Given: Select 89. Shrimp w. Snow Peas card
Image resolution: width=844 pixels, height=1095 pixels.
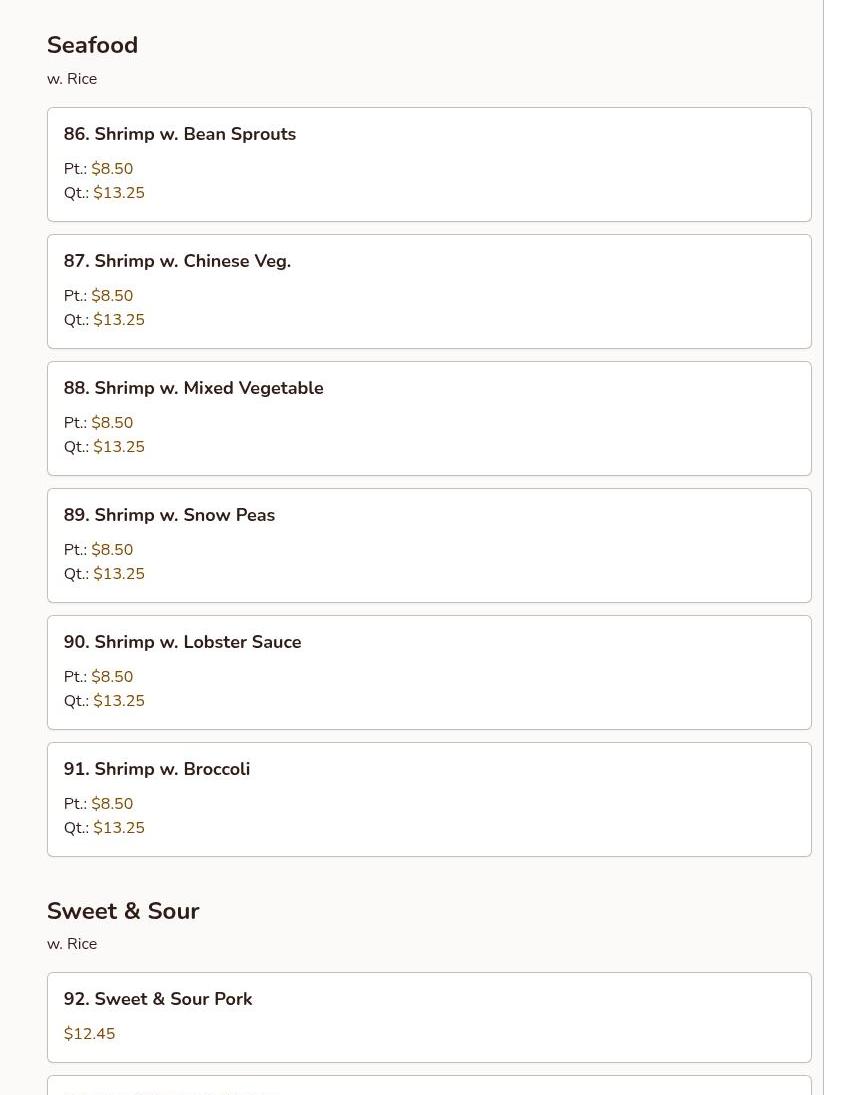Looking at the screenshot, I should [x=429, y=545].
